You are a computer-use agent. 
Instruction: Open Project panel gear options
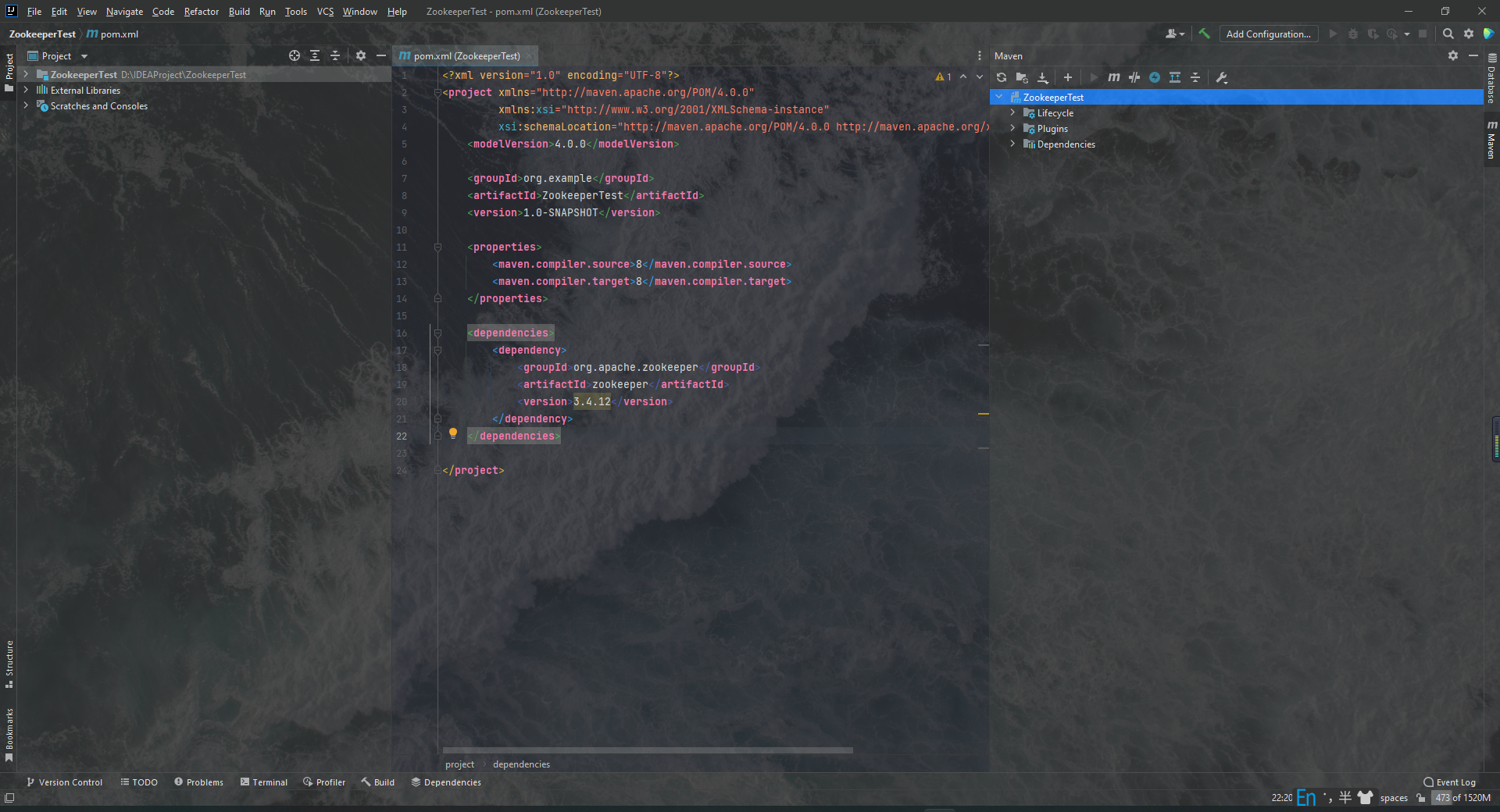point(361,55)
